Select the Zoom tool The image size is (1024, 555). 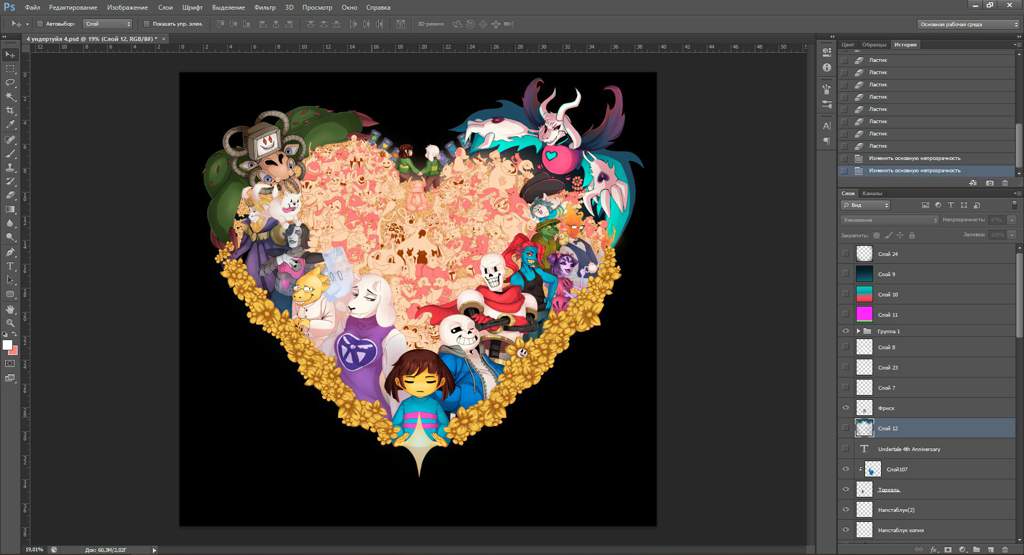point(10,323)
